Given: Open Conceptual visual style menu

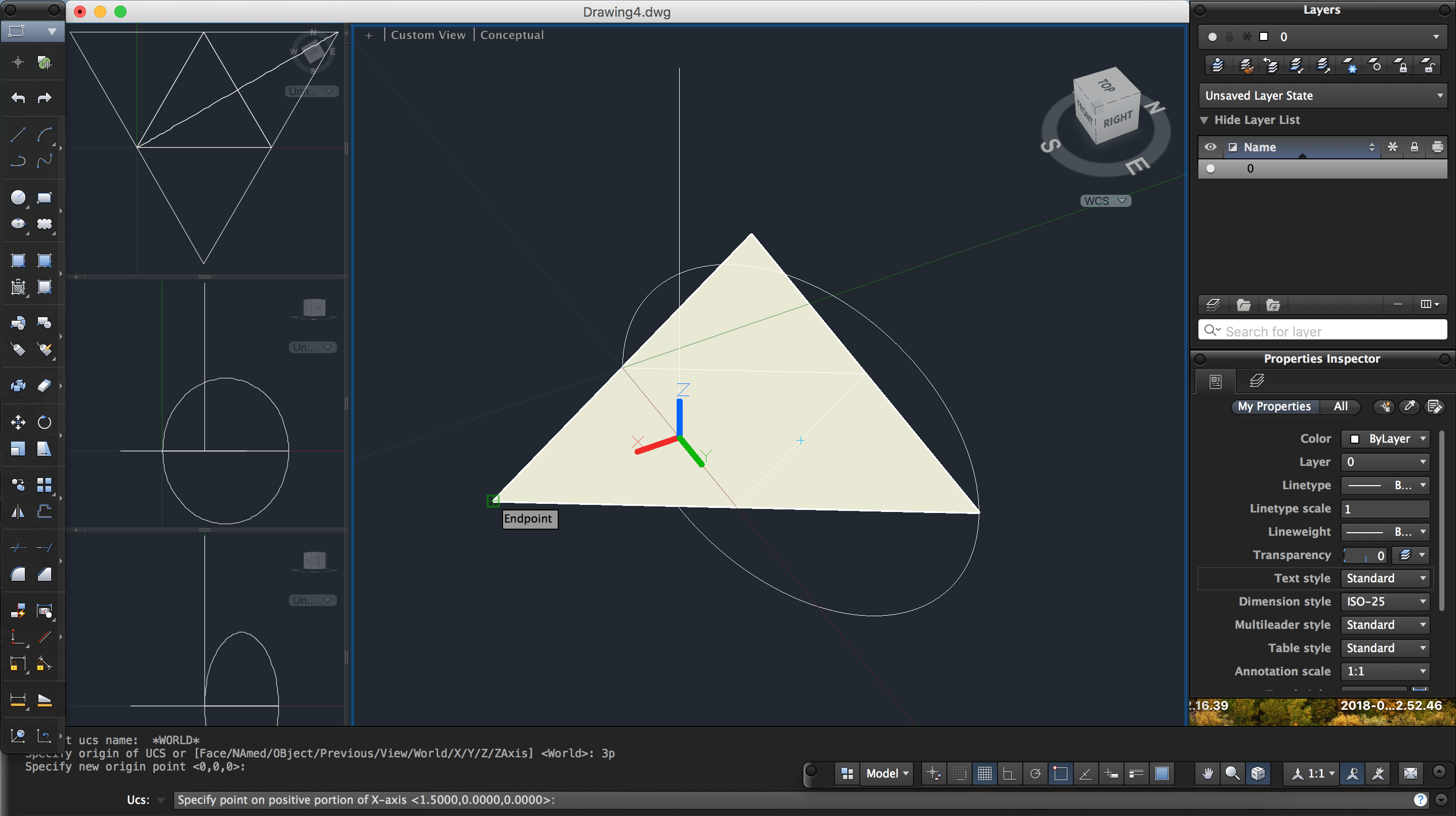Looking at the screenshot, I should [x=512, y=35].
